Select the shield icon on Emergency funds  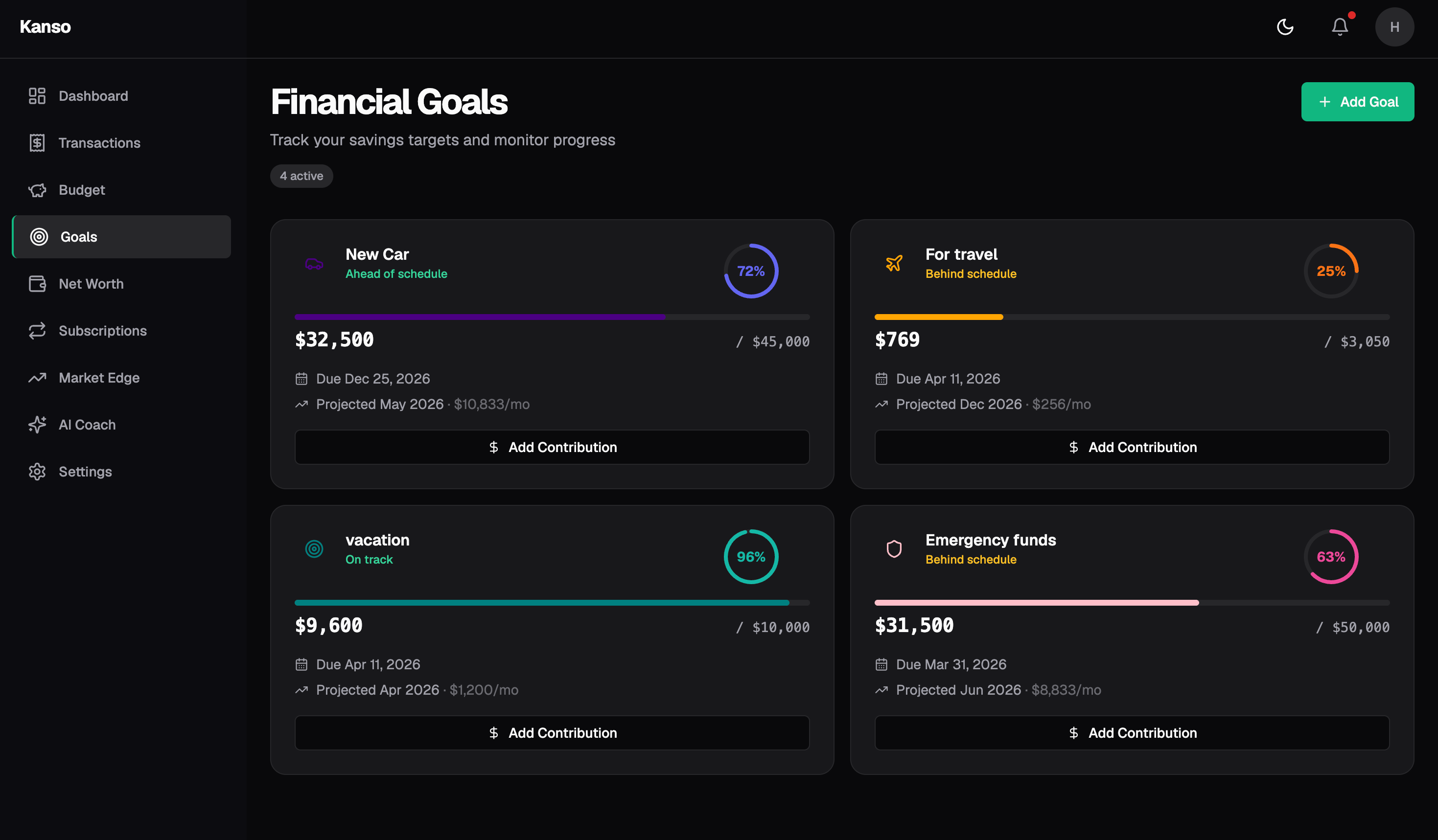894,549
